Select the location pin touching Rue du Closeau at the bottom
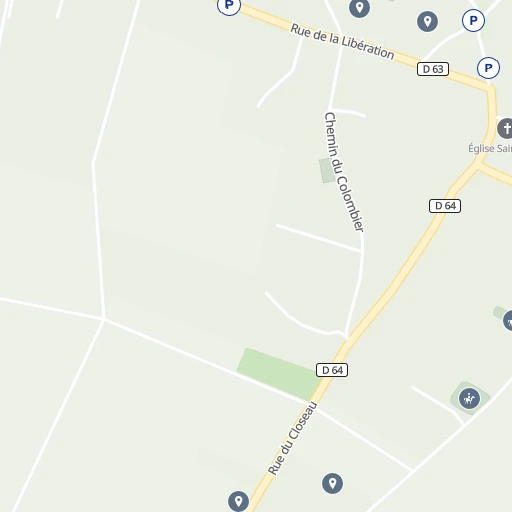 point(238,501)
